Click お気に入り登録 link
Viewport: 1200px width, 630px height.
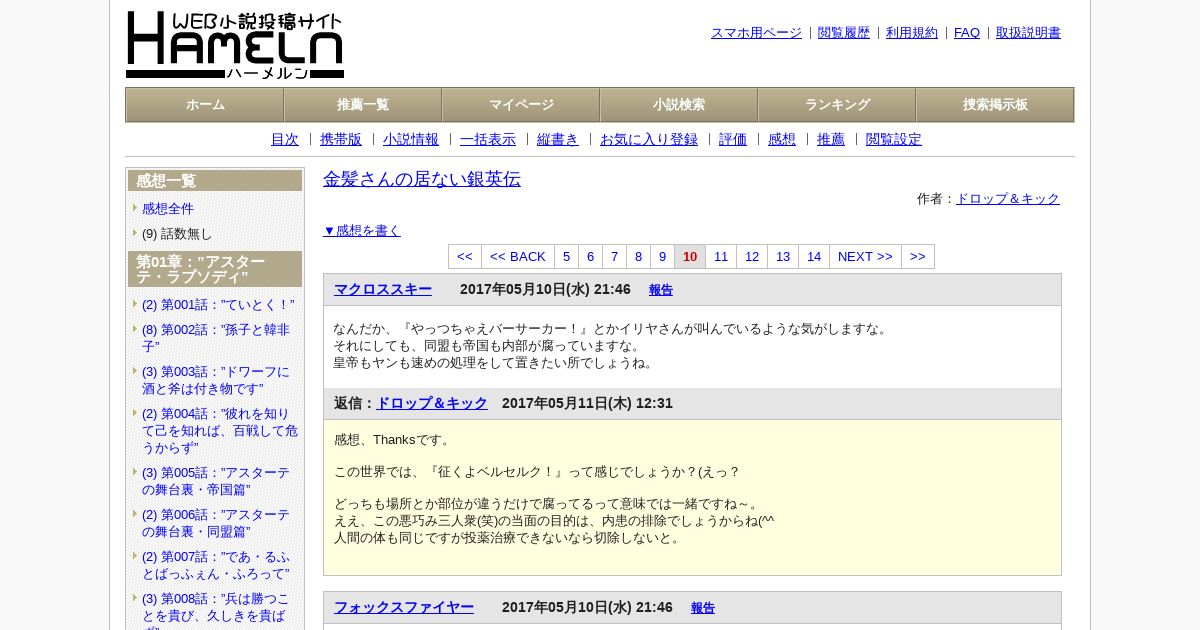pos(649,140)
